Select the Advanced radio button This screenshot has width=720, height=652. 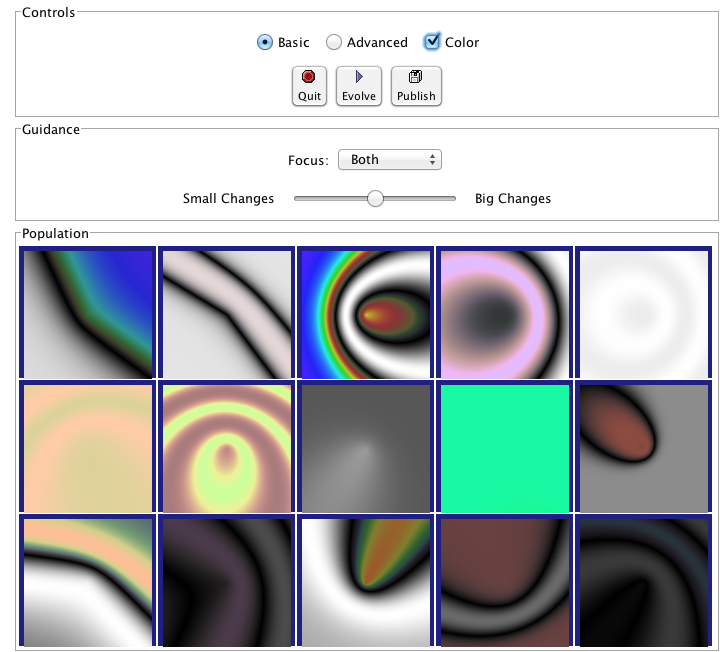point(334,42)
